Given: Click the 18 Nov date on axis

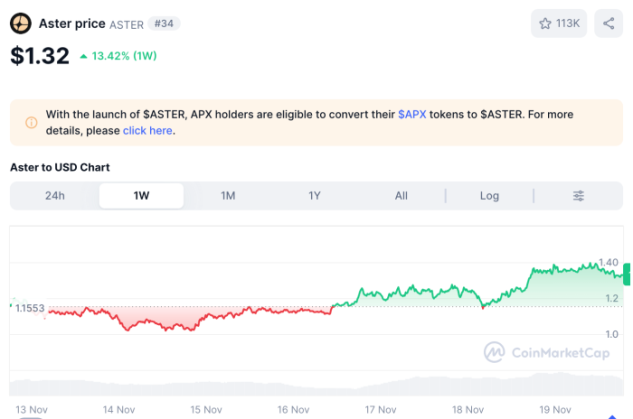Looking at the screenshot, I should pos(467,410).
